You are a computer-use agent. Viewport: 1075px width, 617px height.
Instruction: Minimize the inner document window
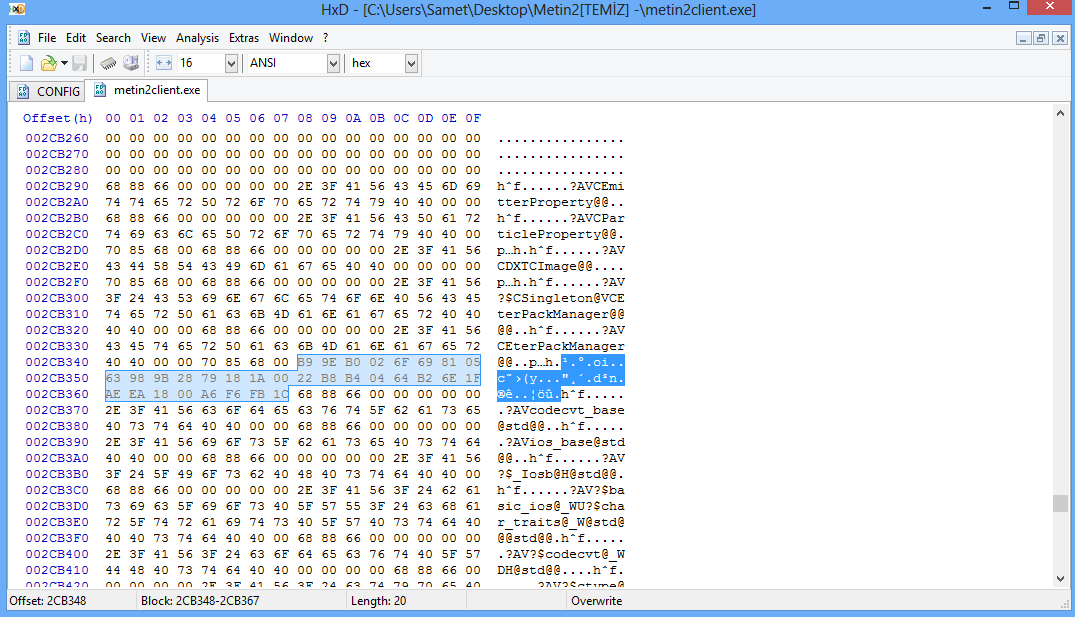(1023, 38)
